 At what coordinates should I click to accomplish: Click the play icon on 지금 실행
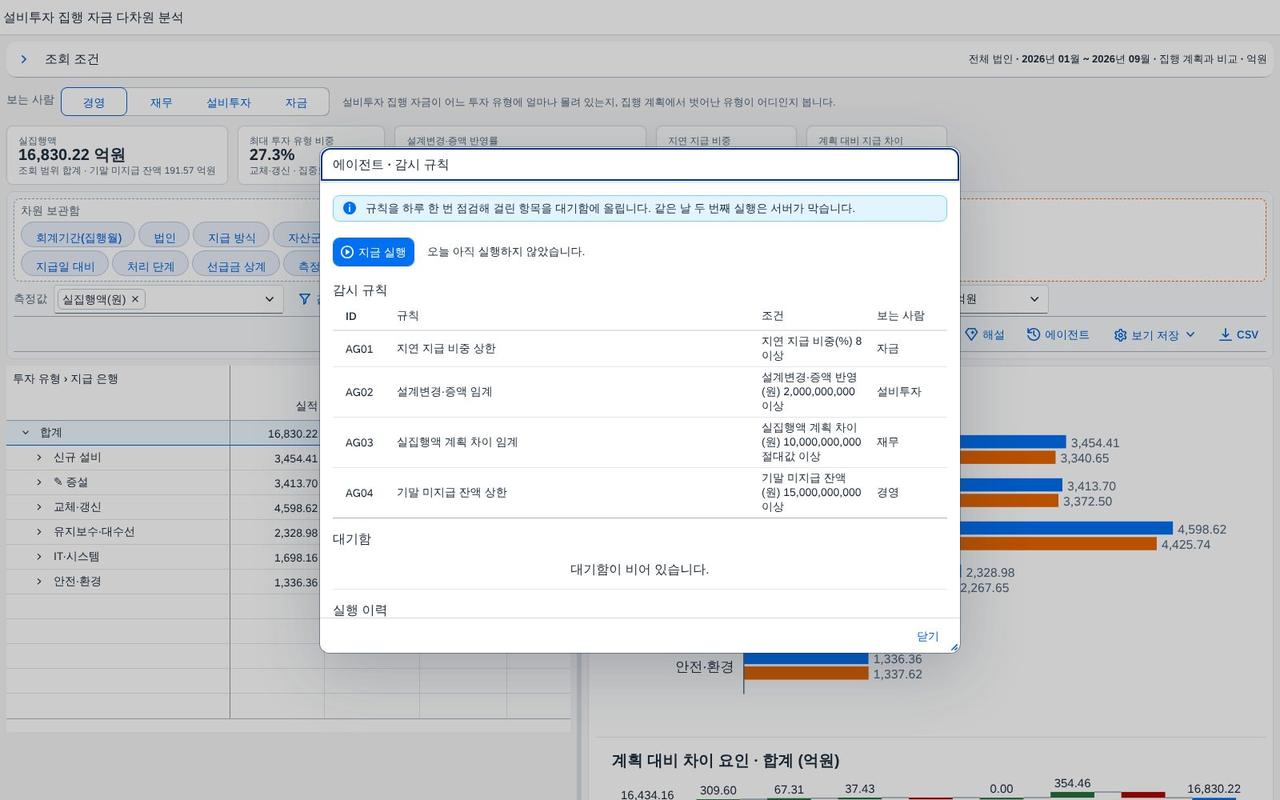click(x=347, y=252)
